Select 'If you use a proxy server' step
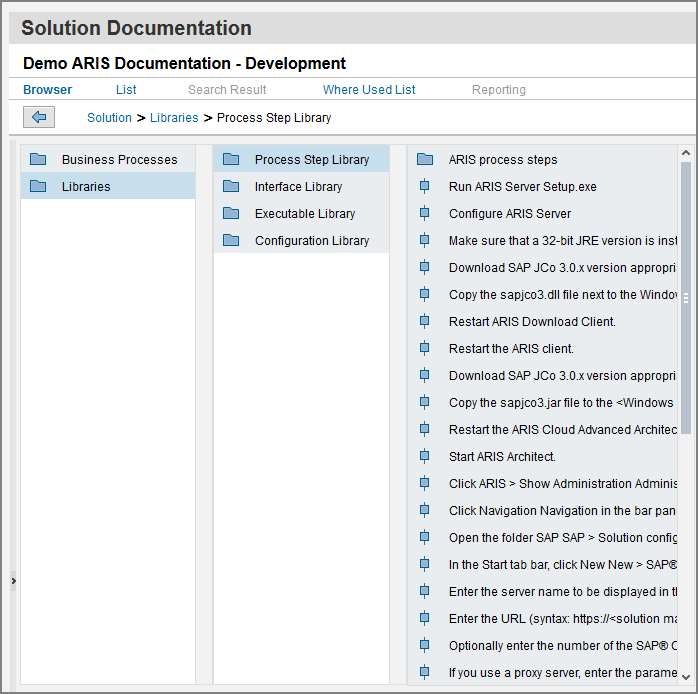 tap(543, 672)
